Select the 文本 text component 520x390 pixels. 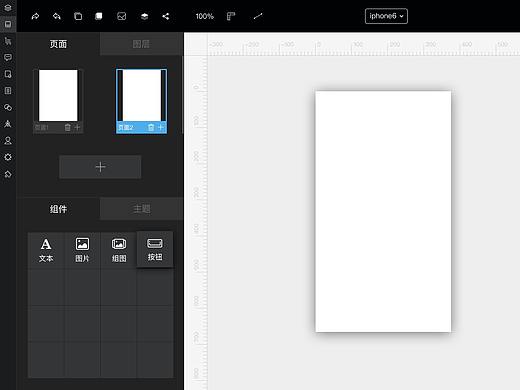click(x=46, y=250)
